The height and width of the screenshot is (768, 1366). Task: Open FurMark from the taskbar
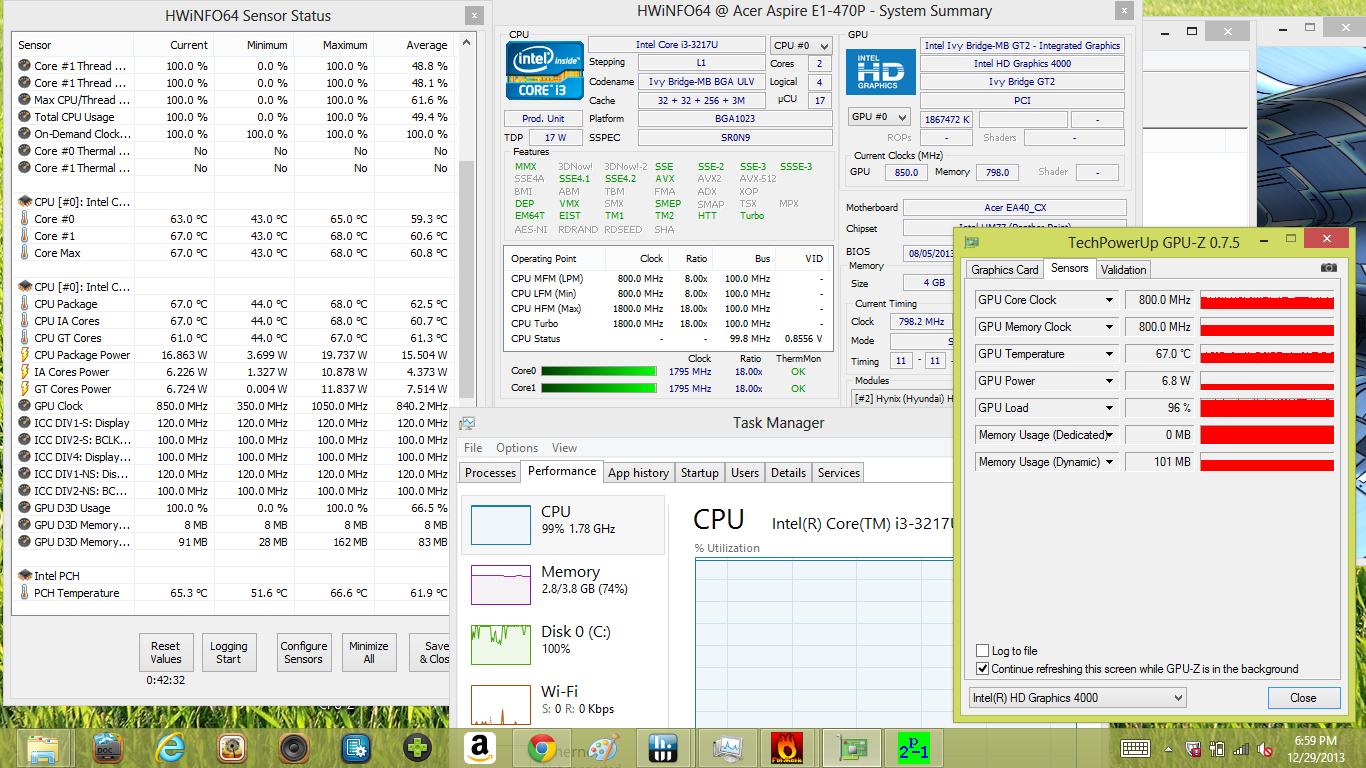click(x=786, y=747)
